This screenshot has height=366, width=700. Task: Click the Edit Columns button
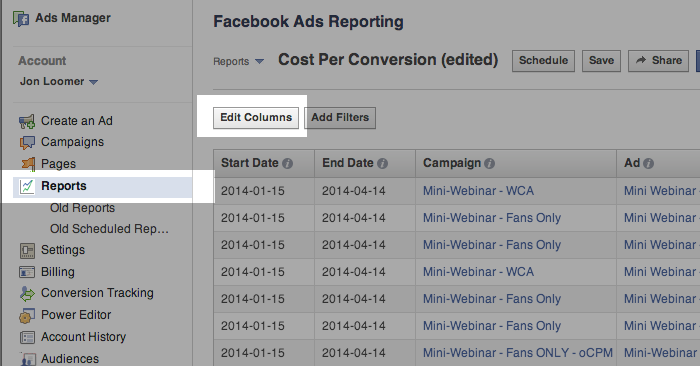point(256,118)
